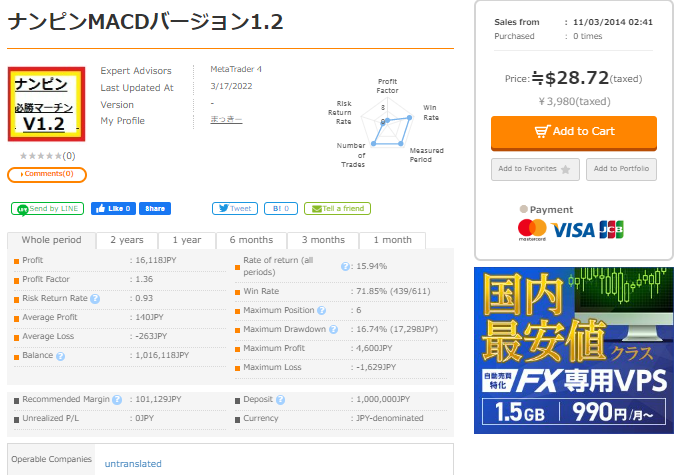Image resolution: width=678 pixels, height=475 pixels.
Task: Open Comments(0) button
Action: (47, 174)
